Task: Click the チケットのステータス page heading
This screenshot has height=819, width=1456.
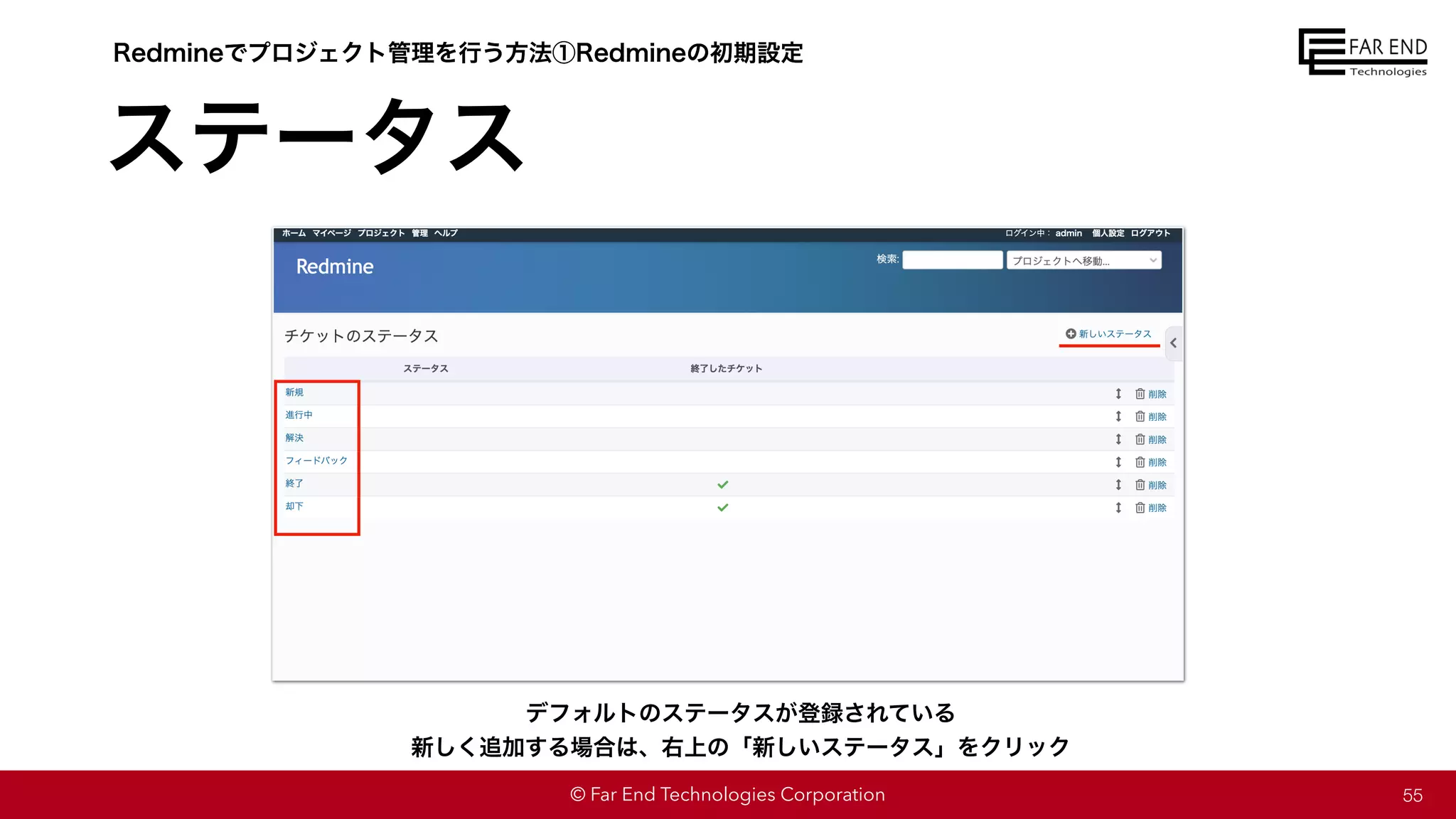Action: (x=361, y=336)
